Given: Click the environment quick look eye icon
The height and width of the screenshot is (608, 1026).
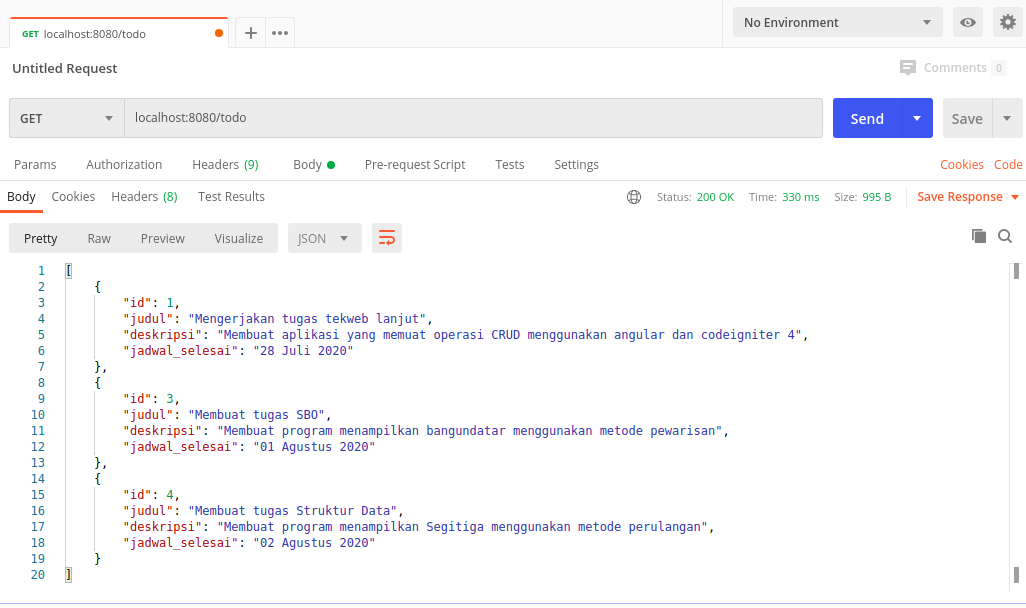Looking at the screenshot, I should (x=968, y=22).
